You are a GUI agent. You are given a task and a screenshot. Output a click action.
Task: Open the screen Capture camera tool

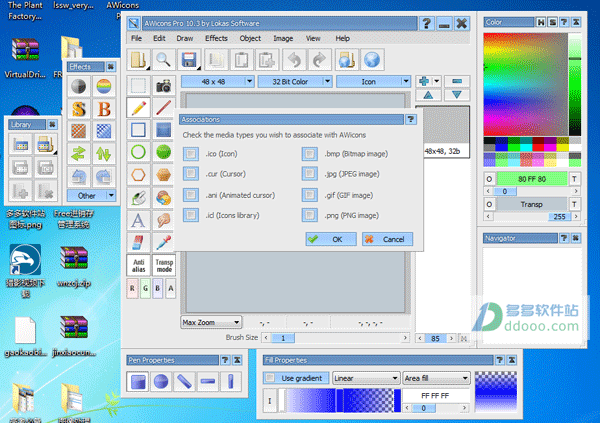click(164, 86)
